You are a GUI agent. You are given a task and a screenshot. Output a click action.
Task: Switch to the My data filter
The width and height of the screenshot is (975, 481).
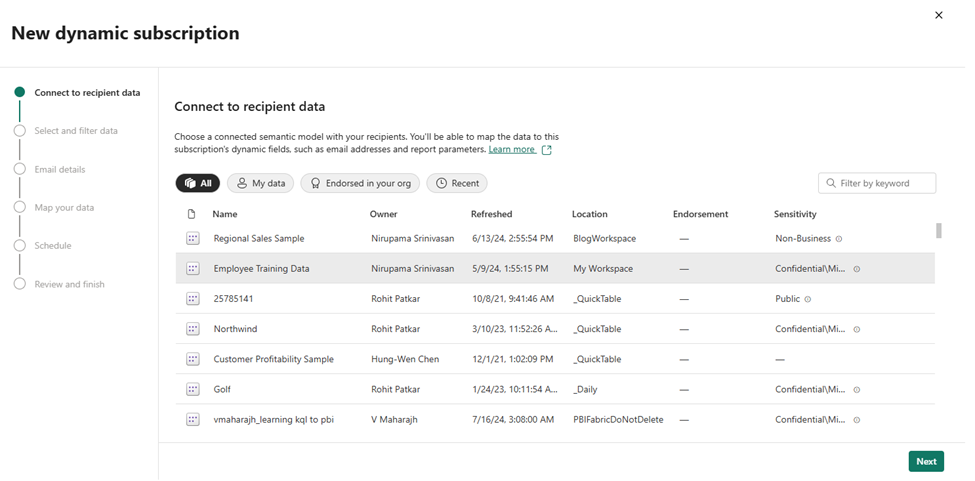(261, 183)
